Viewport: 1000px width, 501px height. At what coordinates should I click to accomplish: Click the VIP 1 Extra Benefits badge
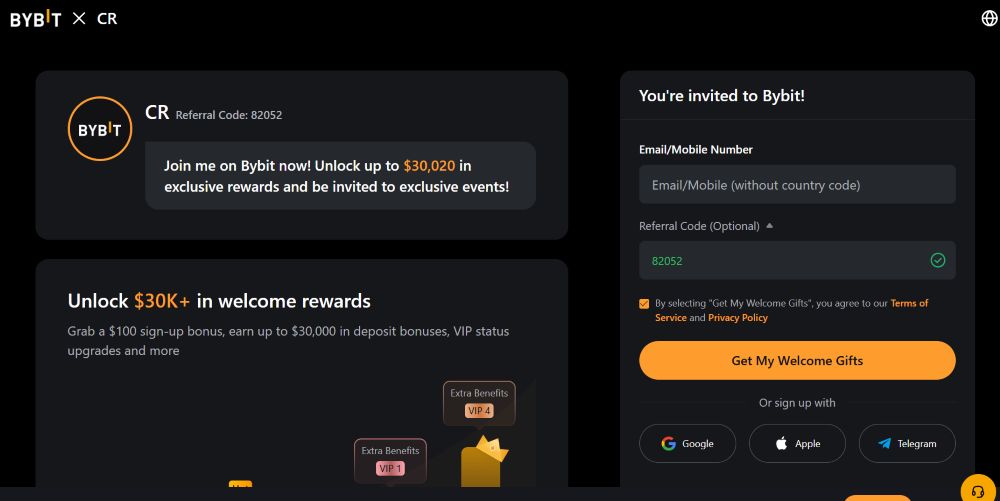(390, 460)
